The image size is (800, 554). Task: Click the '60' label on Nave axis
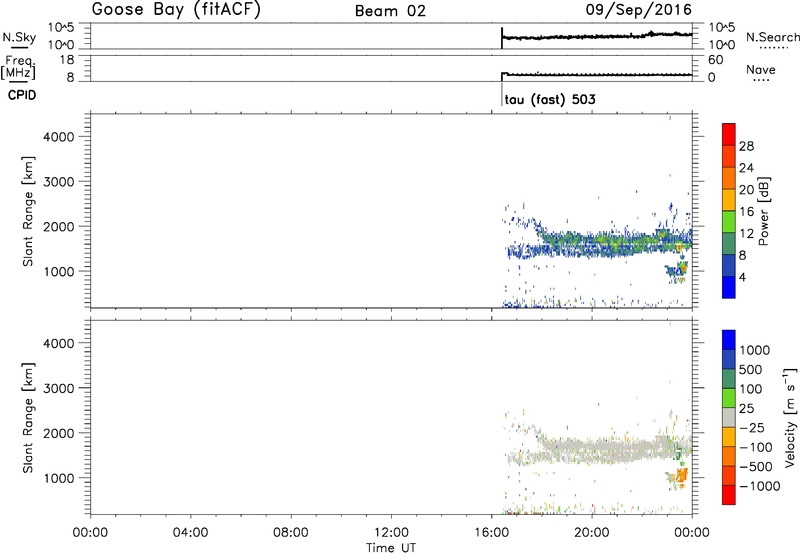tap(715, 60)
